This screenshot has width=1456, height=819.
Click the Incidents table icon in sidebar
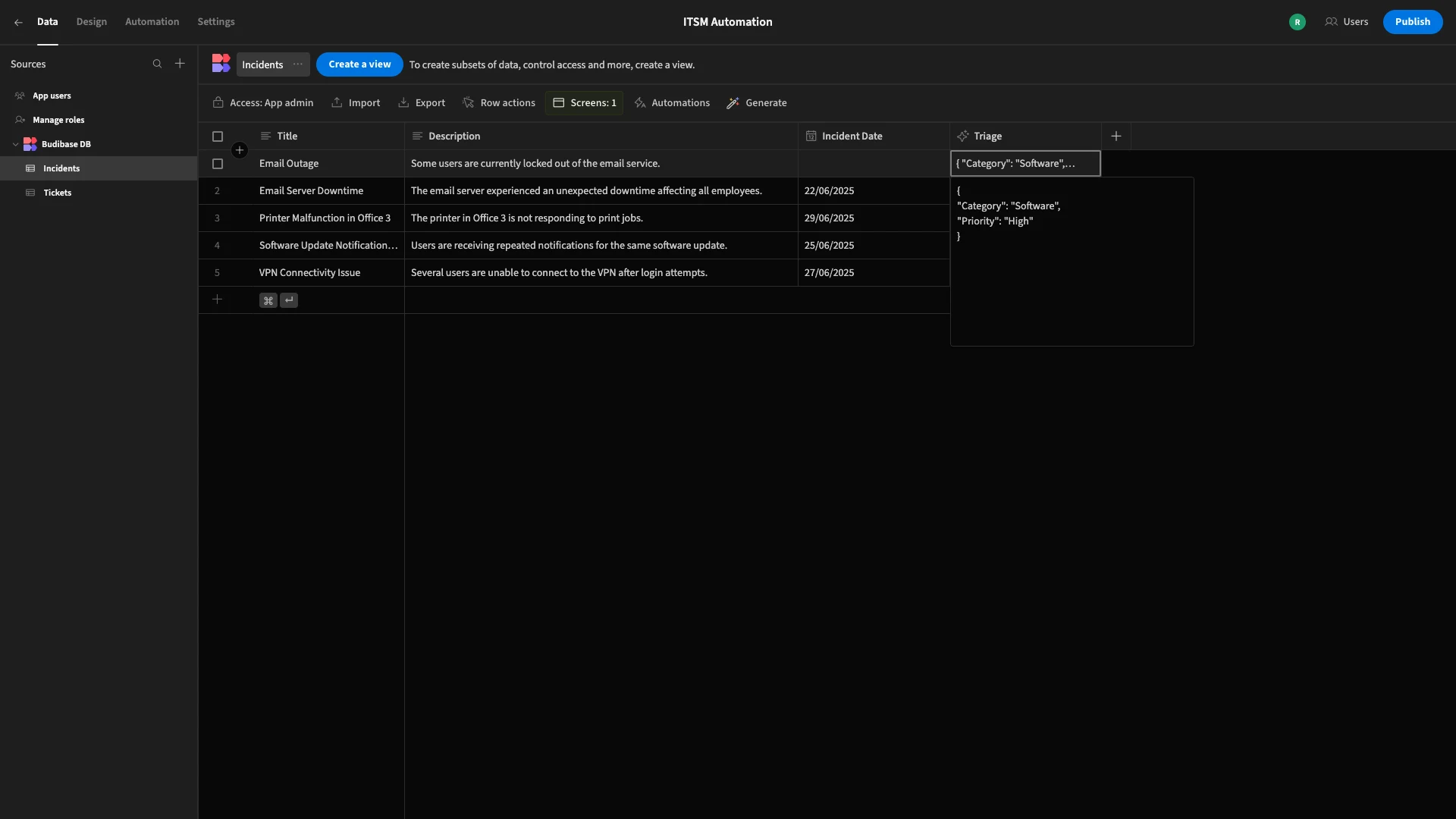pyautogui.click(x=30, y=168)
